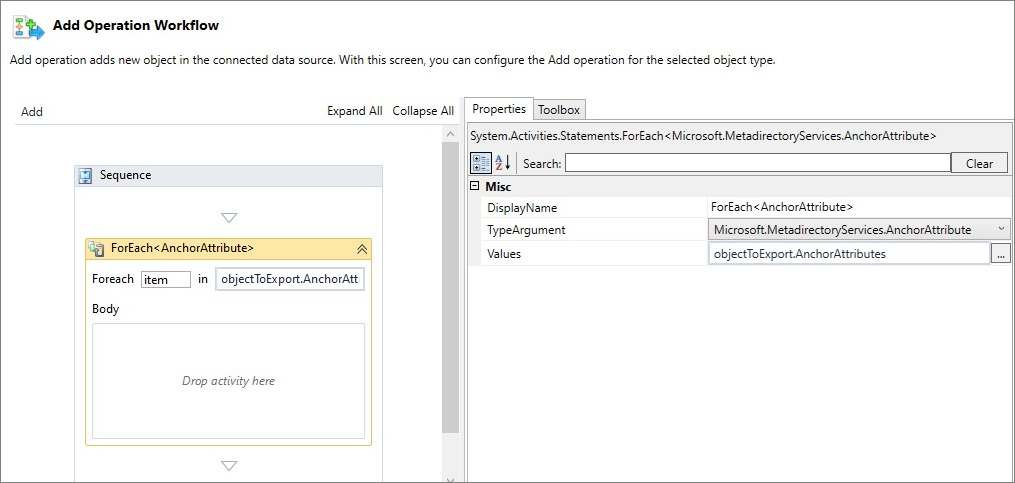
Task: Click the Foreach 'item' variable field
Action: [166, 280]
